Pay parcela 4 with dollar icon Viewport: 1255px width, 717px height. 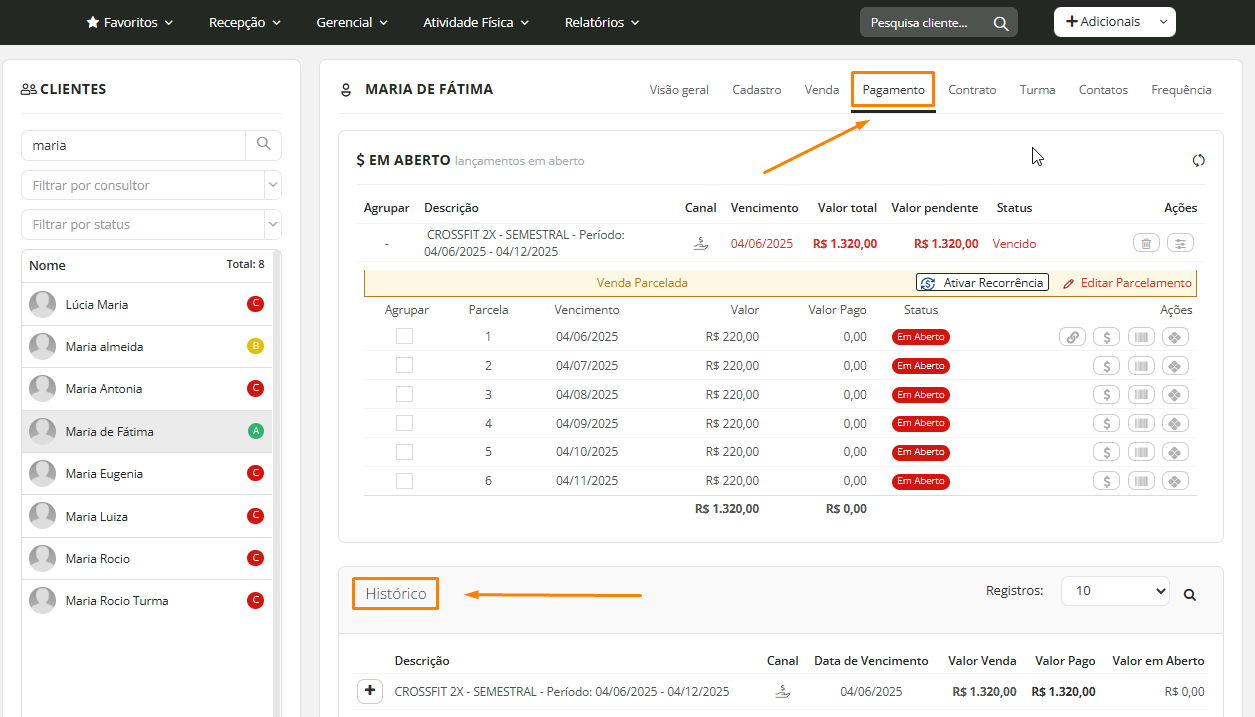(x=1106, y=423)
